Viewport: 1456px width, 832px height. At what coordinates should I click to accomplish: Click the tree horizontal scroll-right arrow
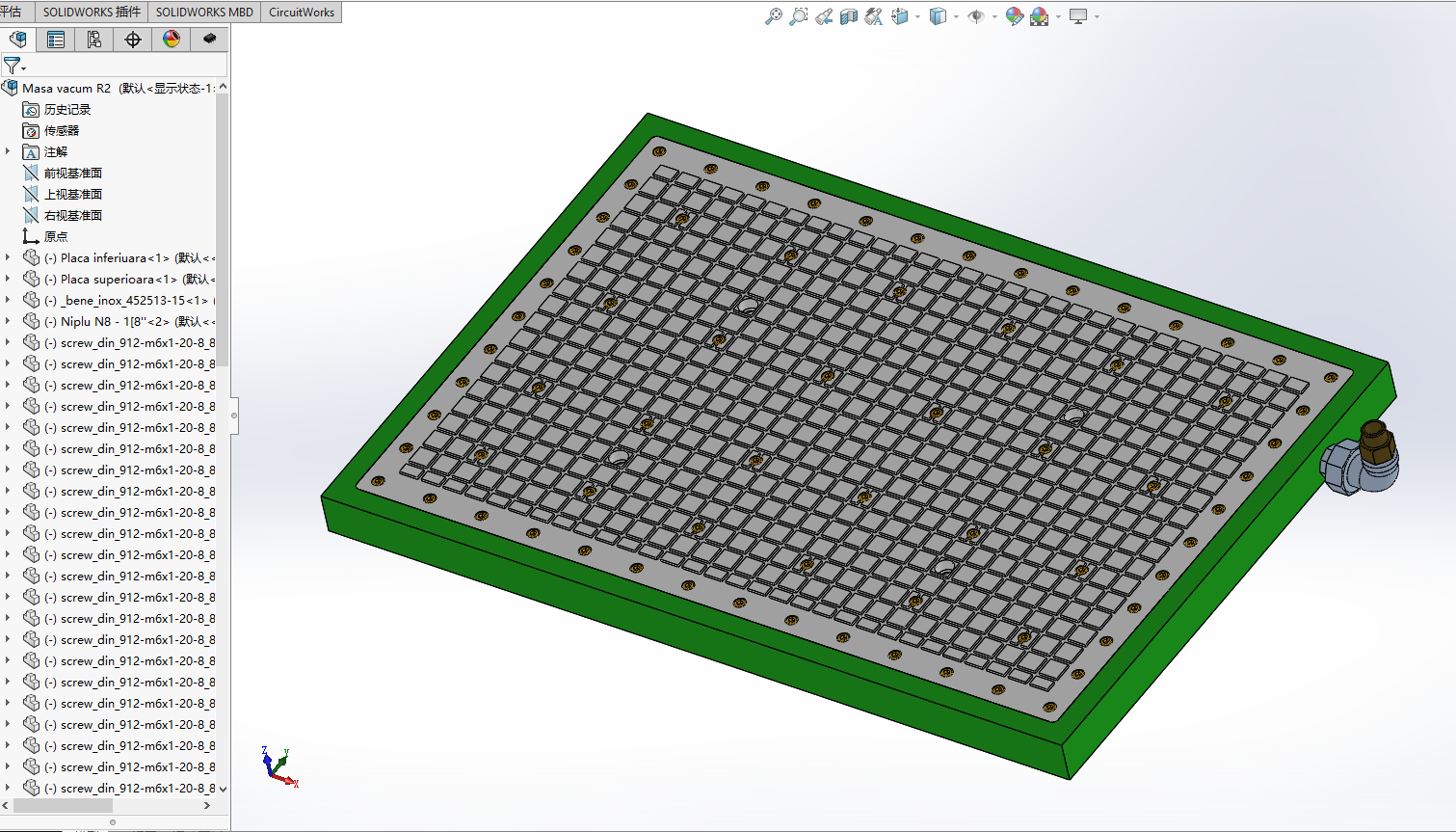coord(206,805)
